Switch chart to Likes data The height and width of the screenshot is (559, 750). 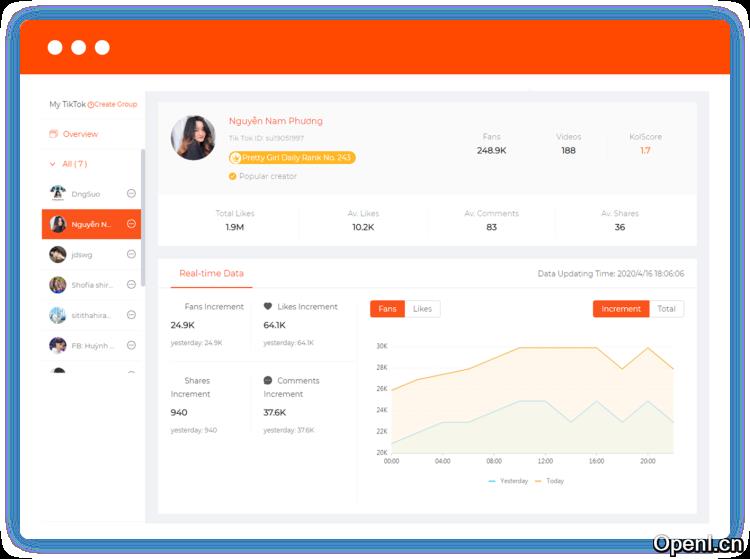(x=422, y=309)
